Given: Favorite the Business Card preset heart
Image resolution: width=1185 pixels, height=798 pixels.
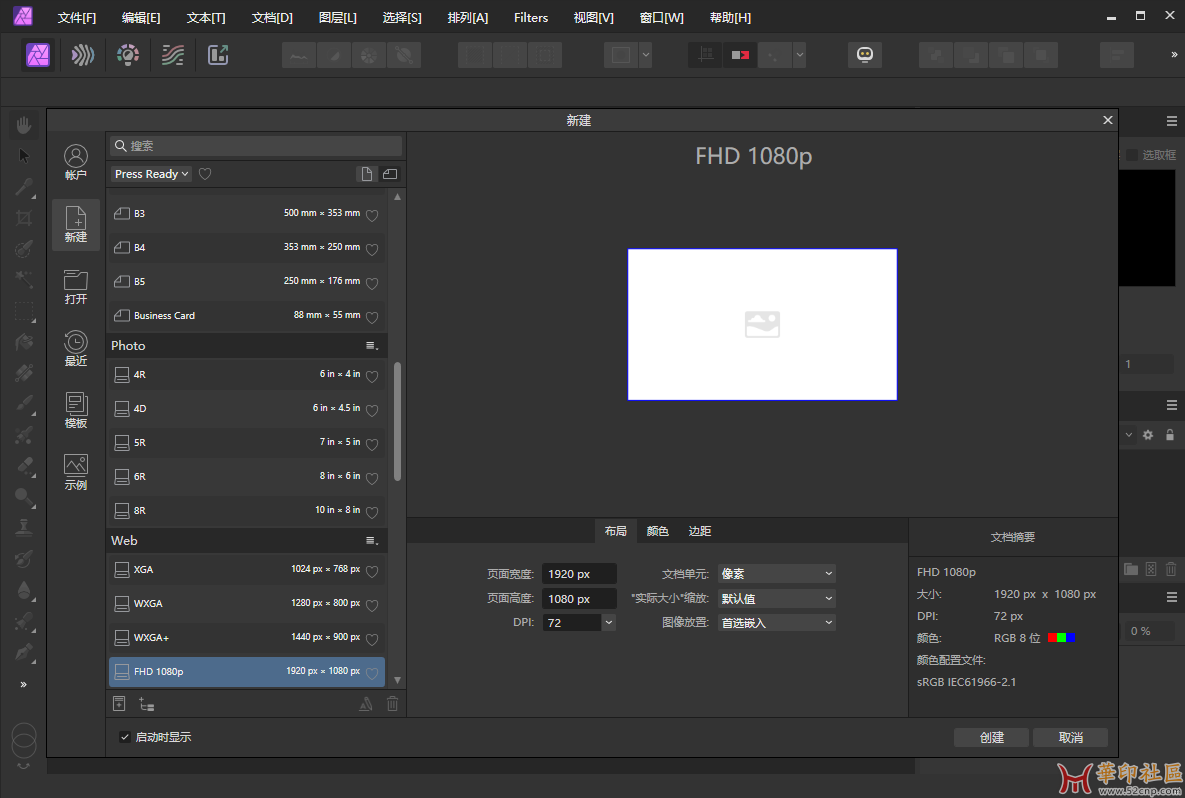Looking at the screenshot, I should pos(372,317).
